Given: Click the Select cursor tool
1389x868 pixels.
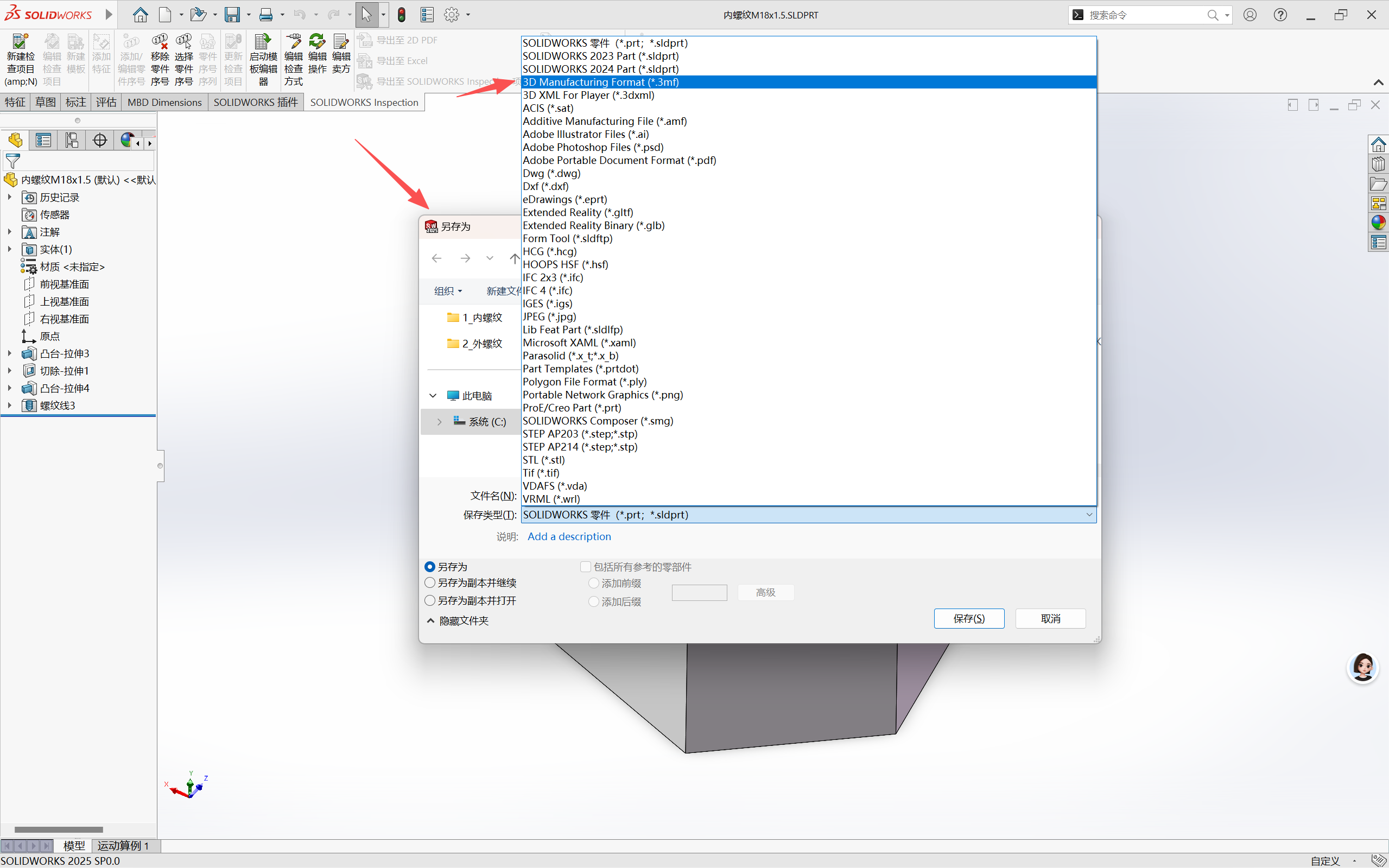Looking at the screenshot, I should pyautogui.click(x=367, y=15).
